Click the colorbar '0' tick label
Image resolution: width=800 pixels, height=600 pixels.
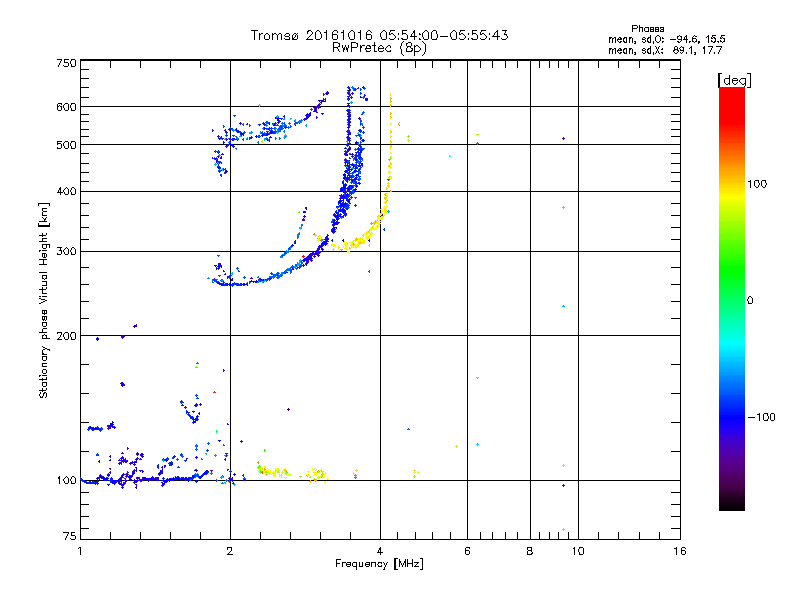coord(750,301)
